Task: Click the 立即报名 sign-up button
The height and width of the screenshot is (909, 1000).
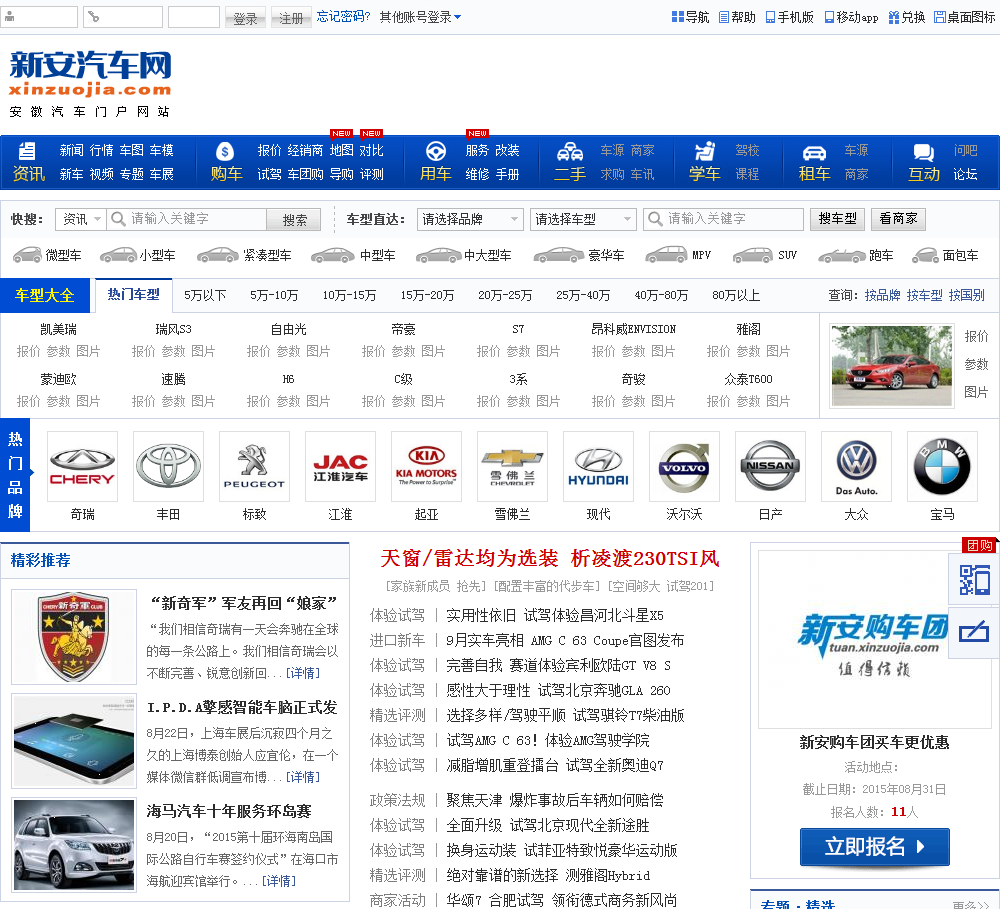Action: (x=874, y=846)
